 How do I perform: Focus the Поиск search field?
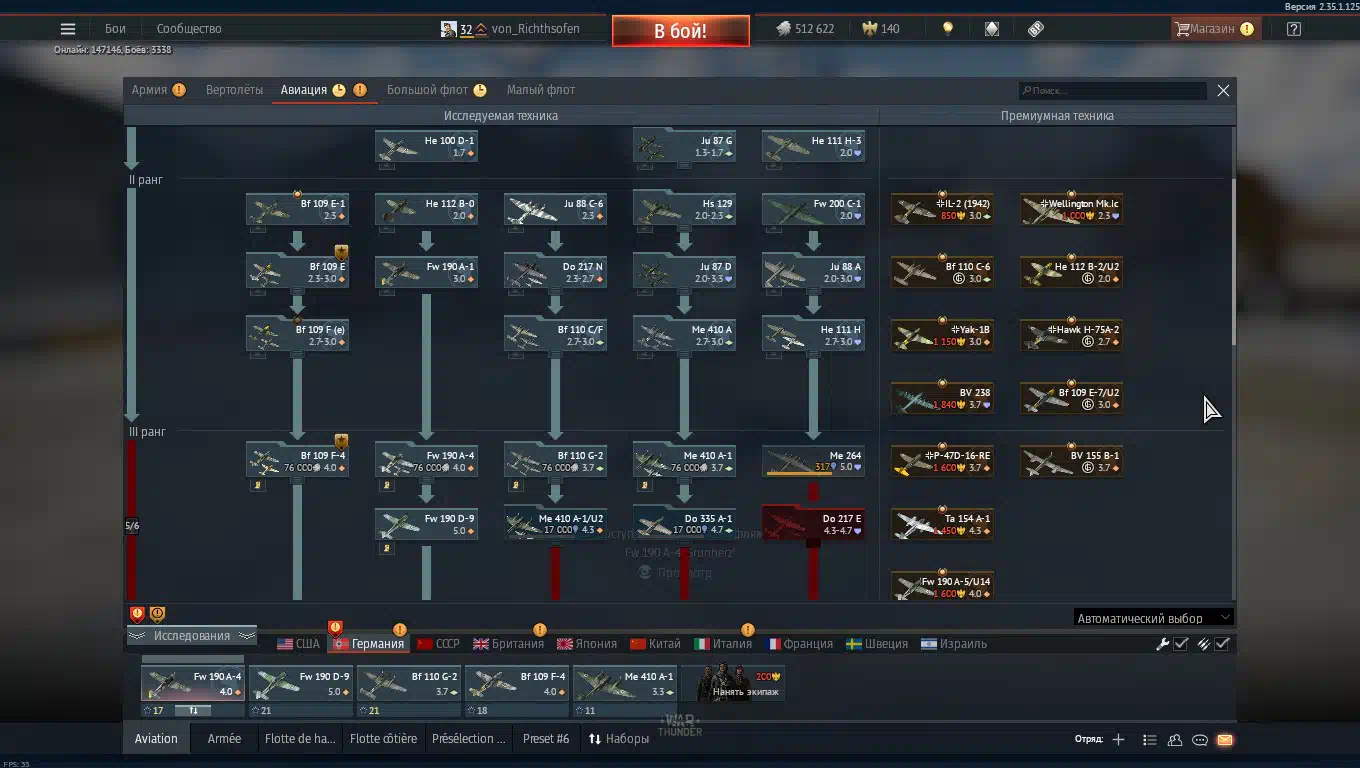coord(1113,91)
